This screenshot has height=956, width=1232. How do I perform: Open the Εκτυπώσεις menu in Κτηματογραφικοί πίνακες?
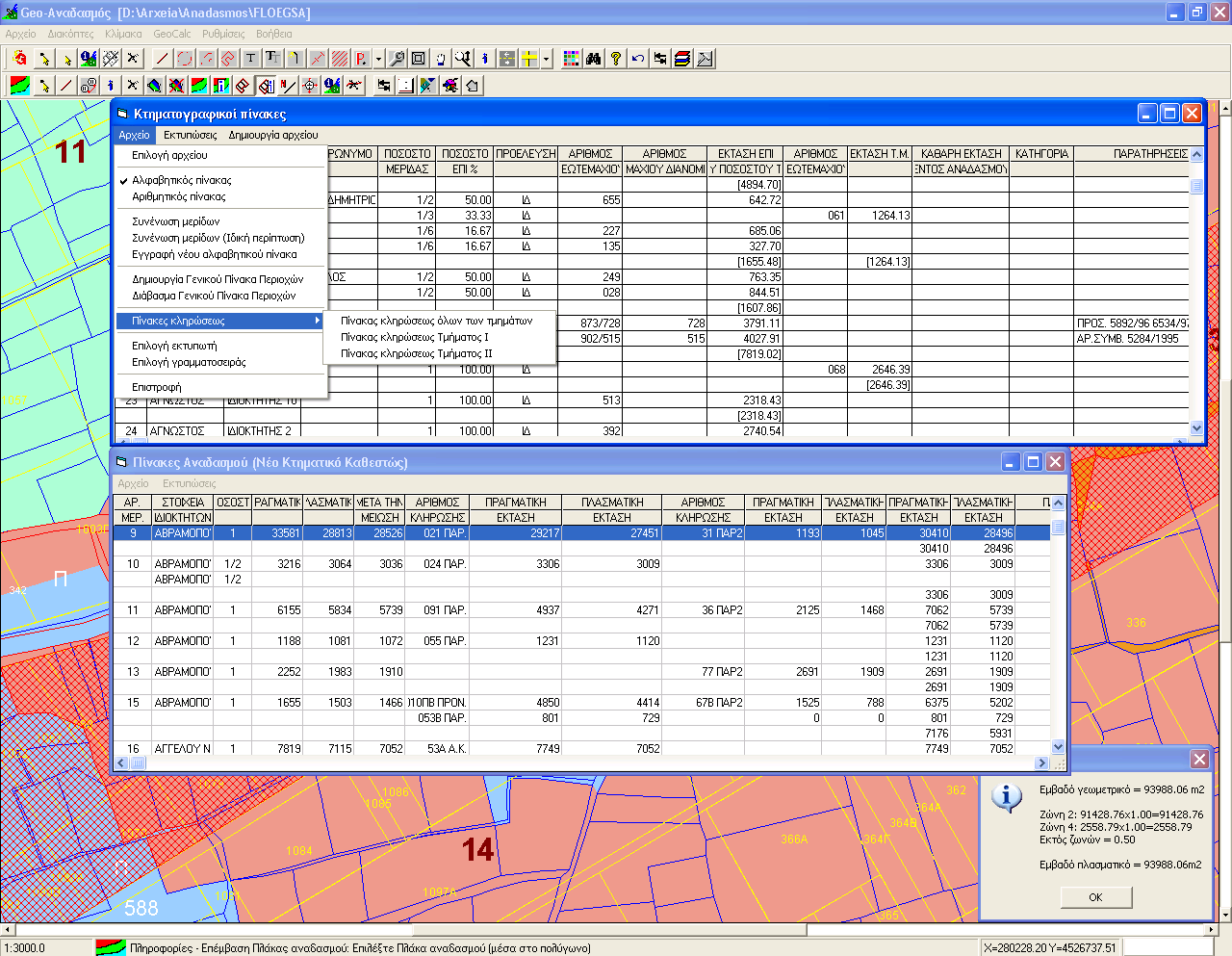click(x=190, y=135)
